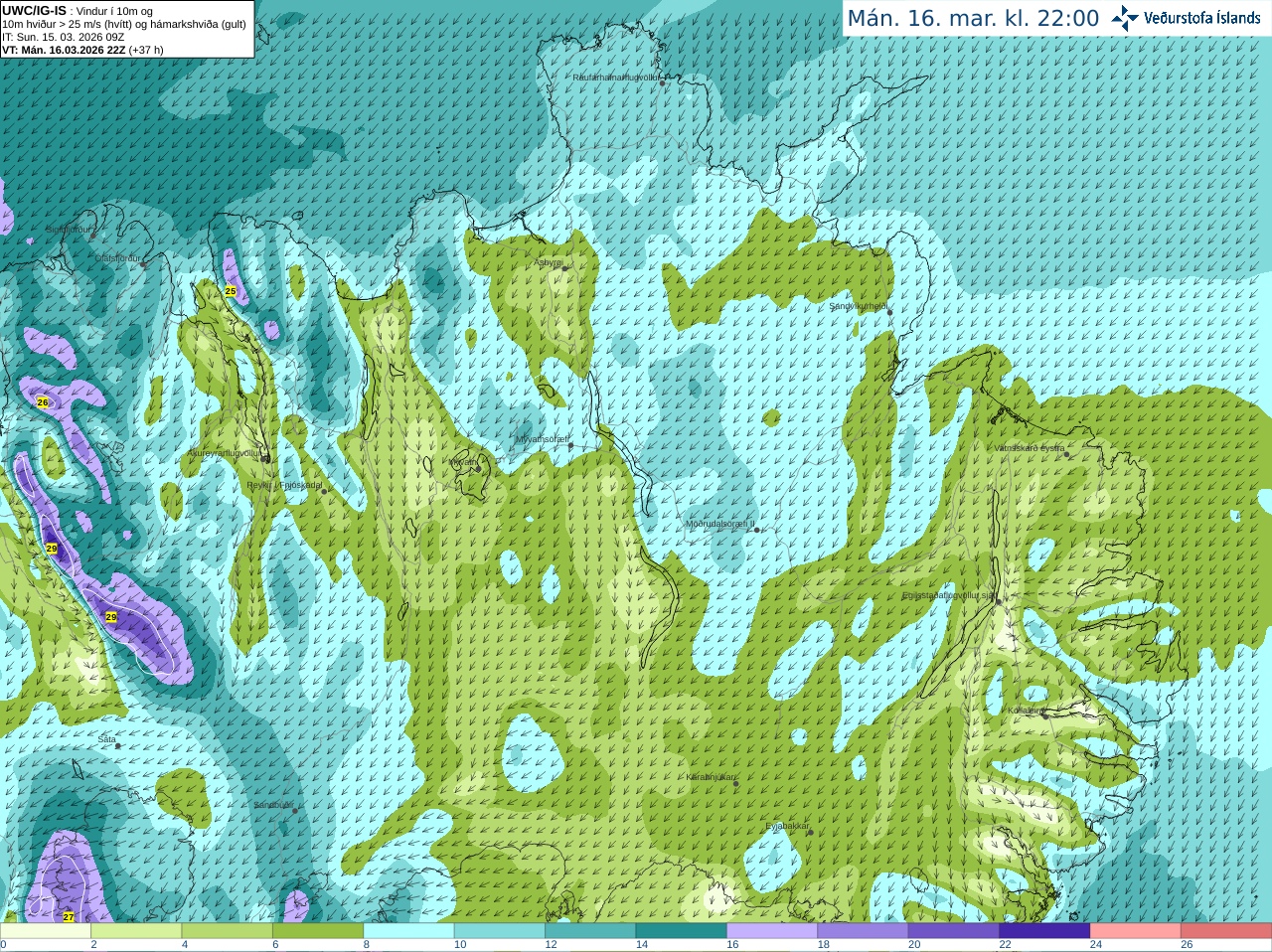Select the Mývatn station label
The image size is (1272, 952).
462,462
